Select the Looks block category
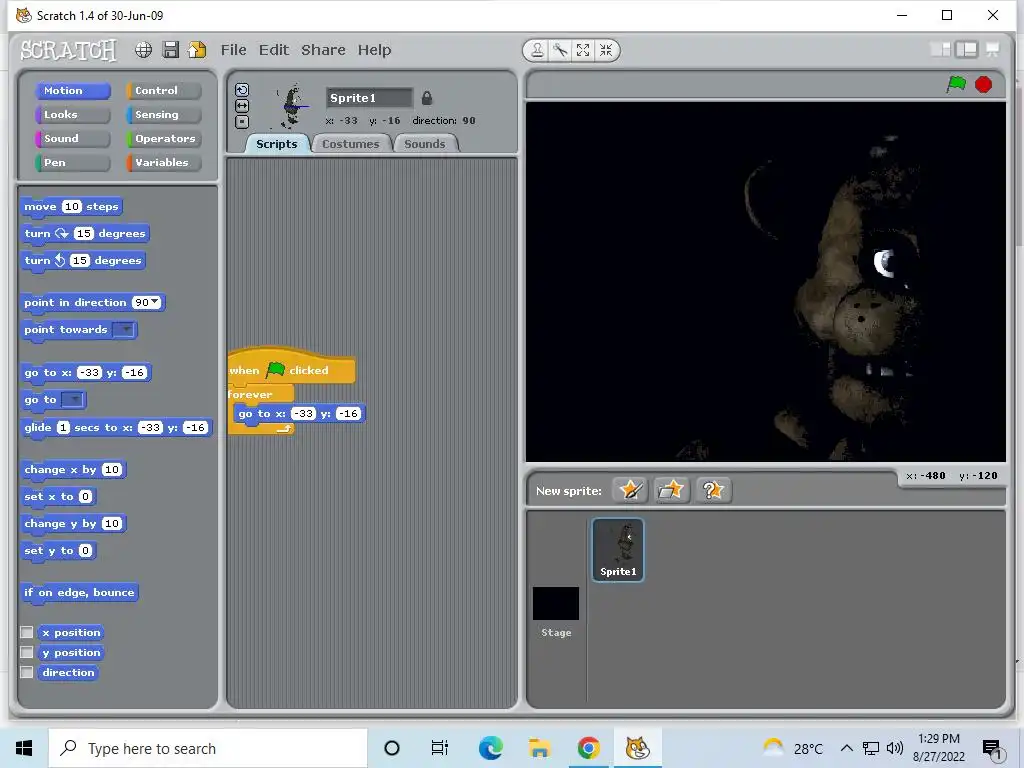 (72, 115)
